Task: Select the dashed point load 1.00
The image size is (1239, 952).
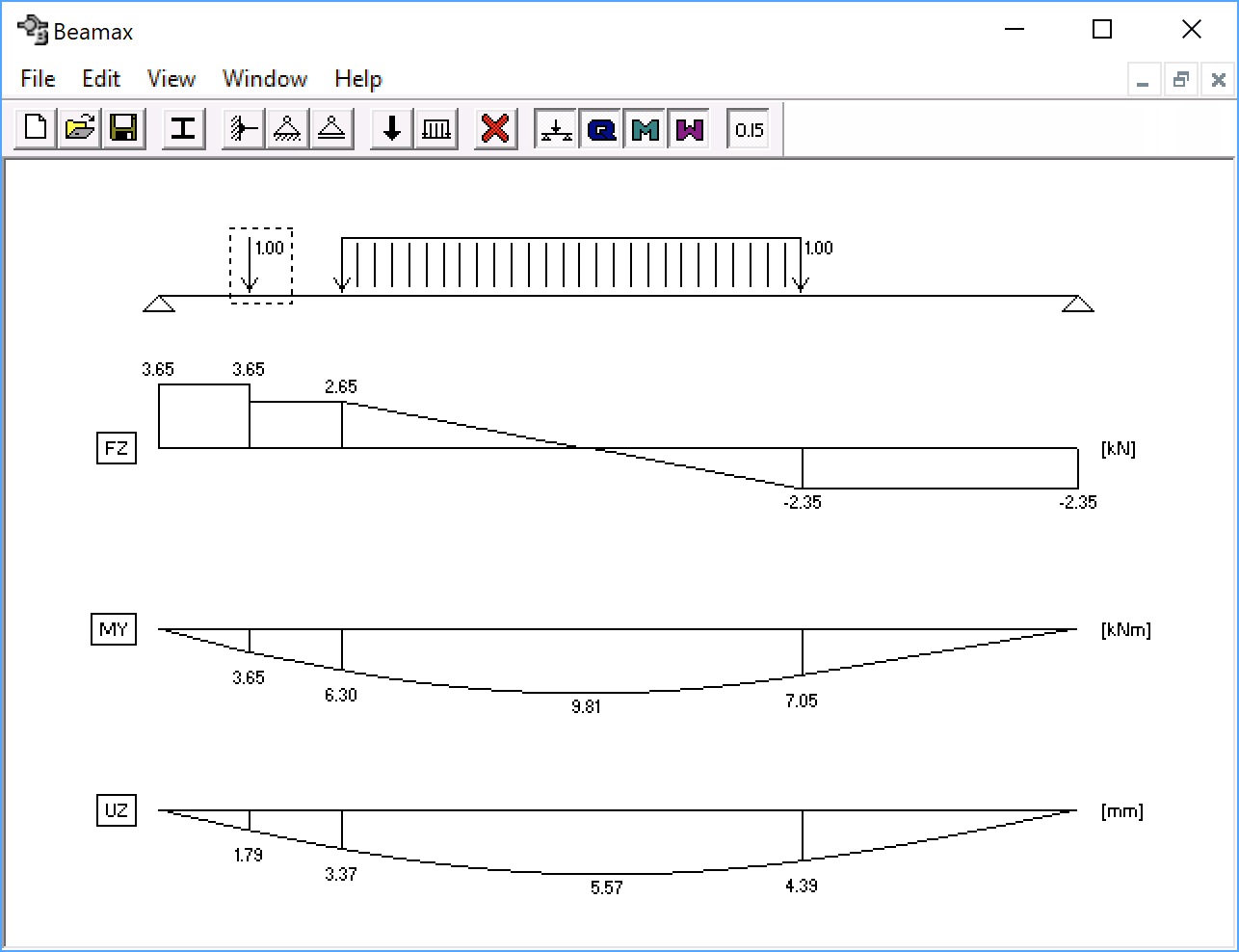Action: [x=260, y=266]
